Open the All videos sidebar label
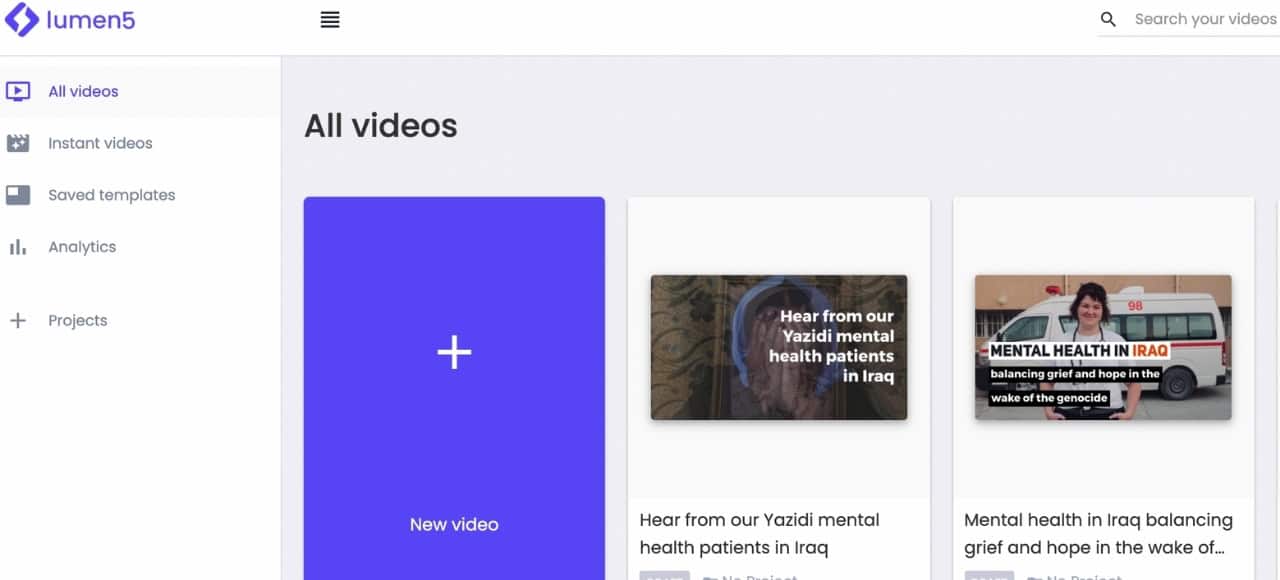Screen dimensions: 1280x580 (x=83, y=91)
